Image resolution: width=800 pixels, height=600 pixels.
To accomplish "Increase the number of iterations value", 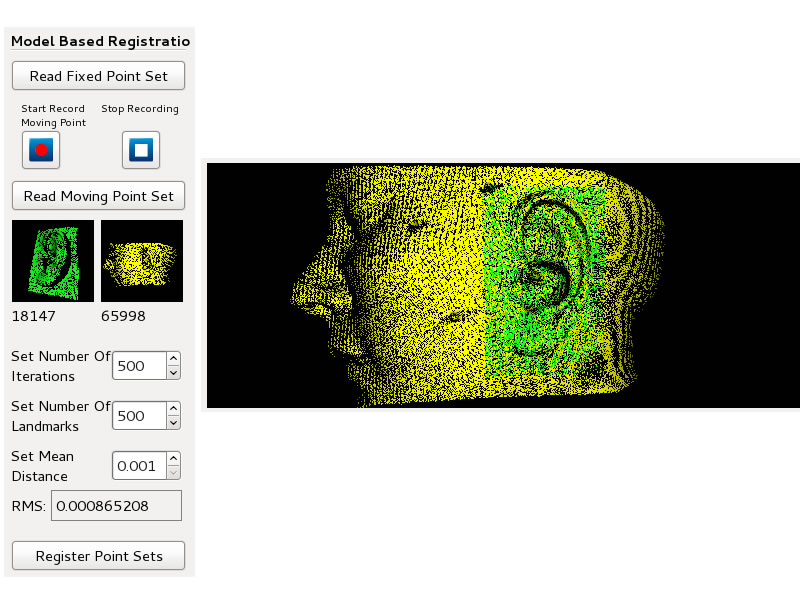I will [x=173, y=359].
